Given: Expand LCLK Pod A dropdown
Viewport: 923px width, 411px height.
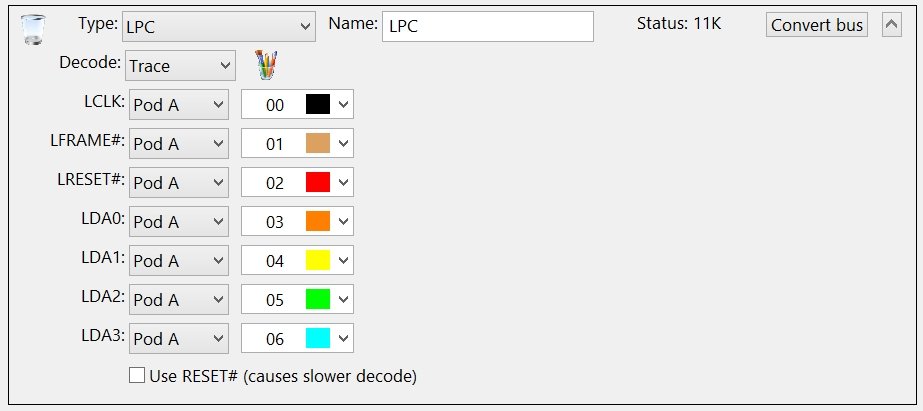Looking at the screenshot, I should 180,105.
